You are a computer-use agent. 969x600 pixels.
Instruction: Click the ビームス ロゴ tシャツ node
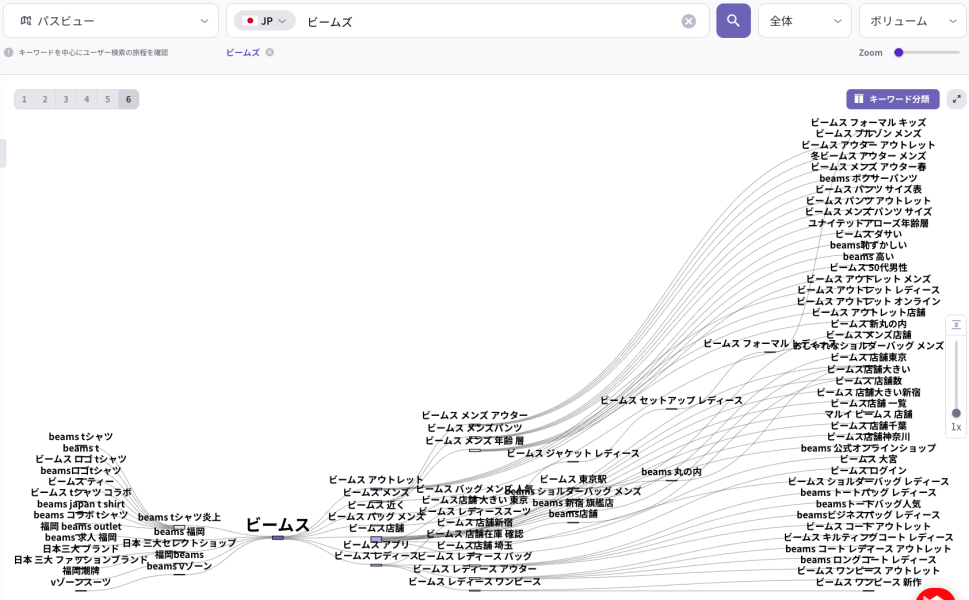(x=81, y=459)
